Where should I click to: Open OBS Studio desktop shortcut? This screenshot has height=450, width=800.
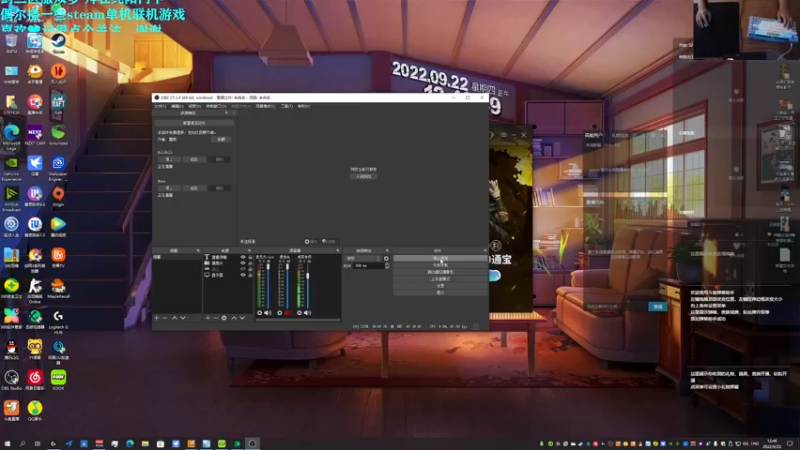click(x=11, y=381)
